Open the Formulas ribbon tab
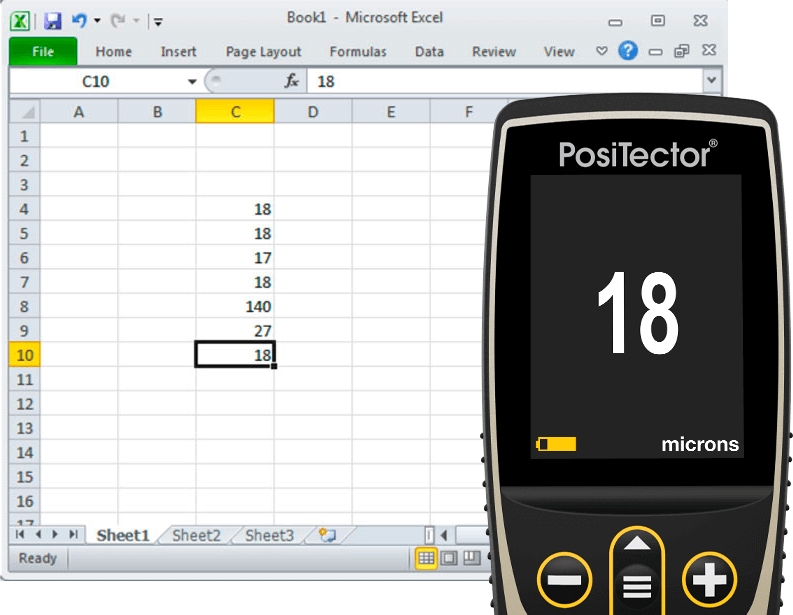This screenshot has width=793, height=615. tap(358, 52)
